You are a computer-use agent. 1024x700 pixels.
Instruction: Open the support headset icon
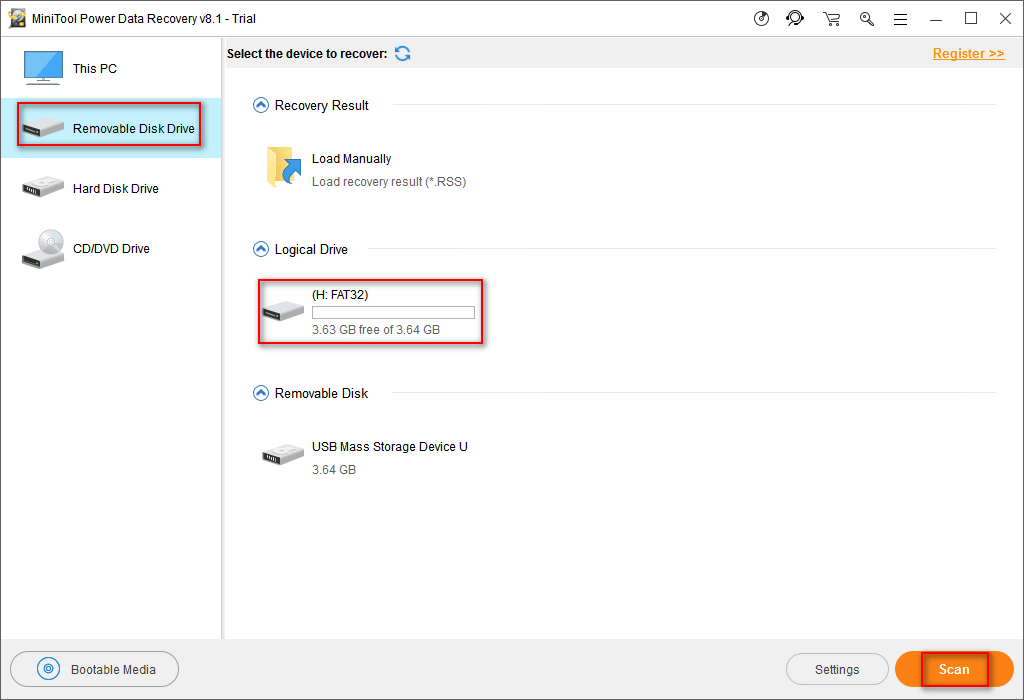pyautogui.click(x=795, y=18)
